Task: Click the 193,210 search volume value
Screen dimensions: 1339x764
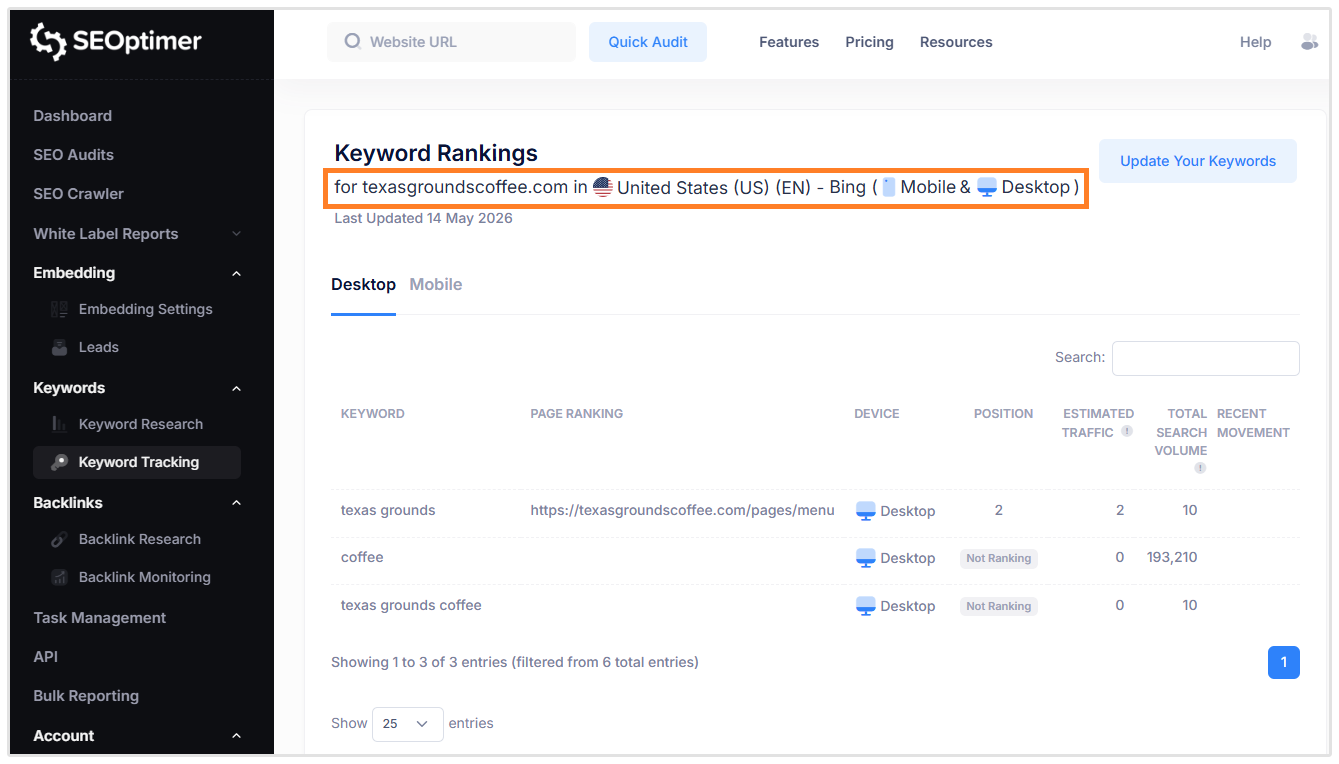Action: 1172,557
